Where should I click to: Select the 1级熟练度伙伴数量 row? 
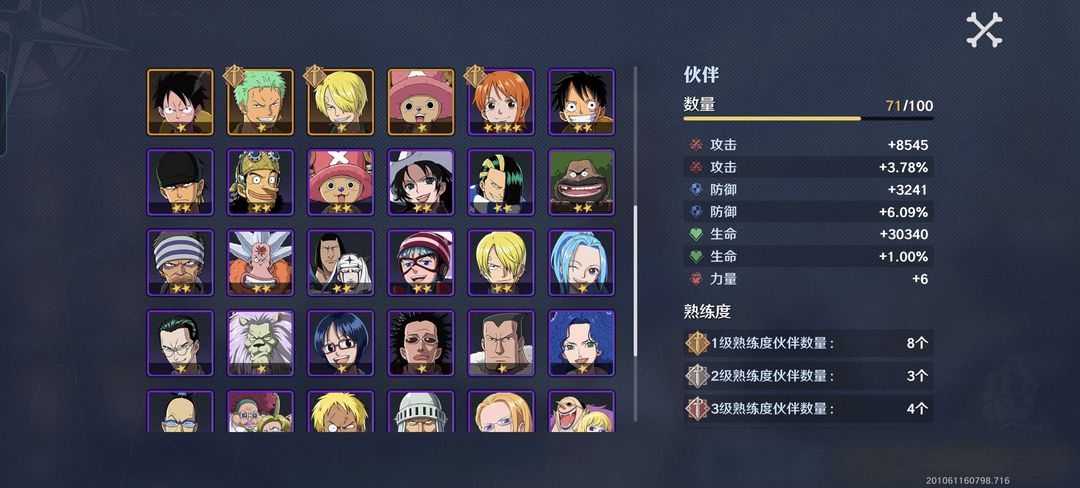click(x=809, y=343)
